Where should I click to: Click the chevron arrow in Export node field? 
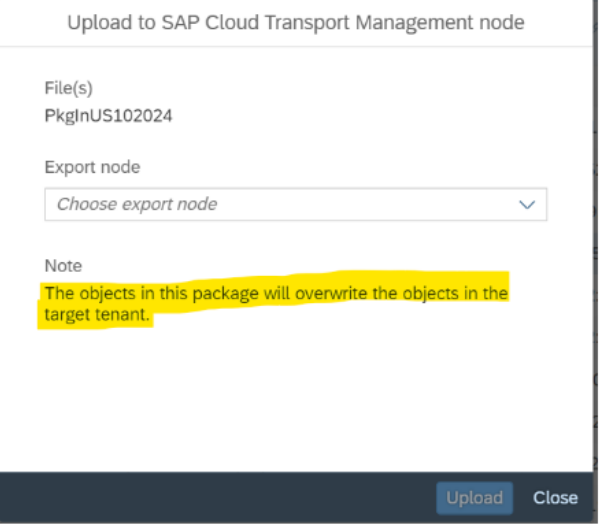point(526,204)
